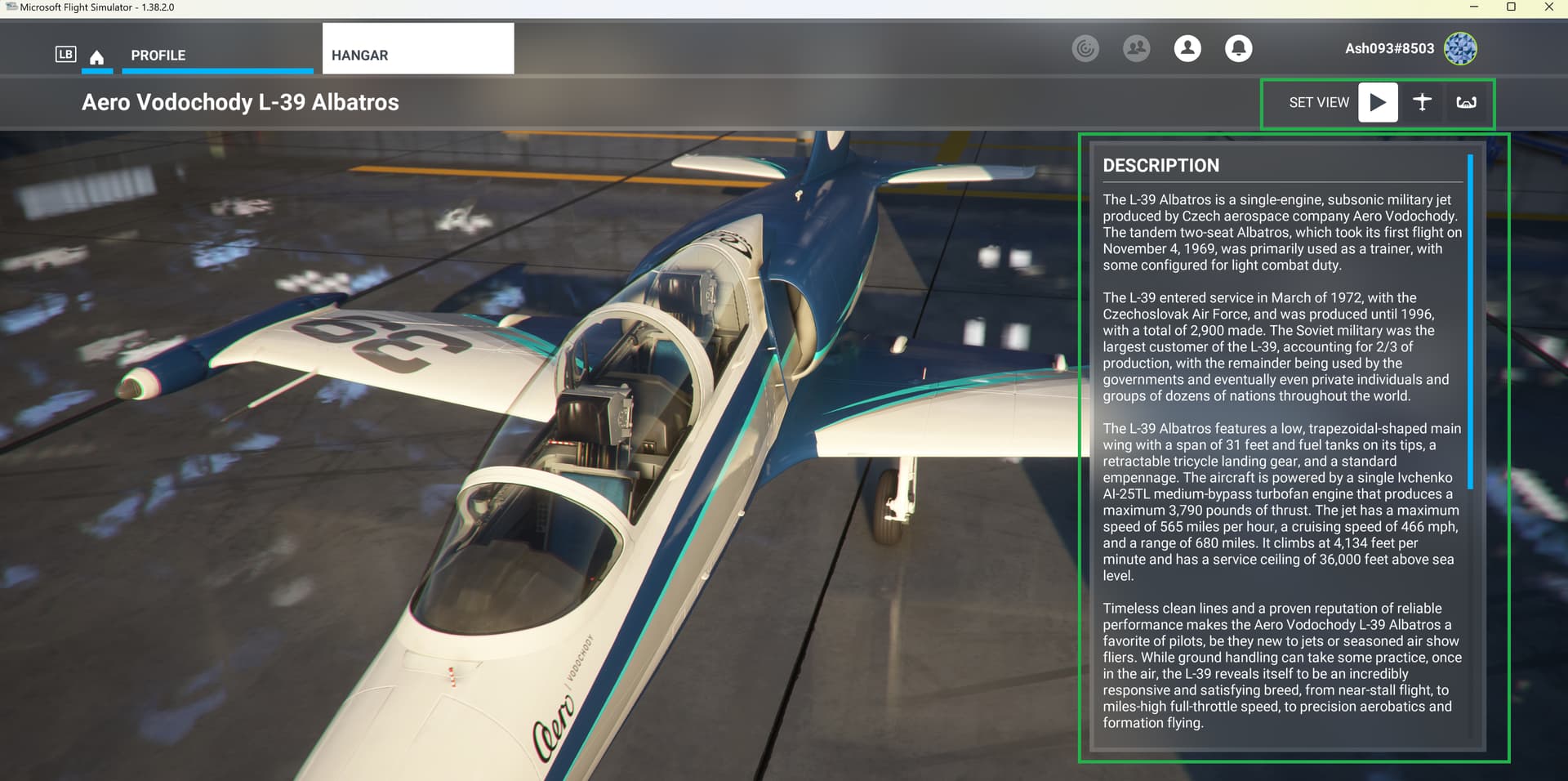The image size is (1568, 781).
Task: Click the SET VIEW label
Action: click(x=1319, y=102)
